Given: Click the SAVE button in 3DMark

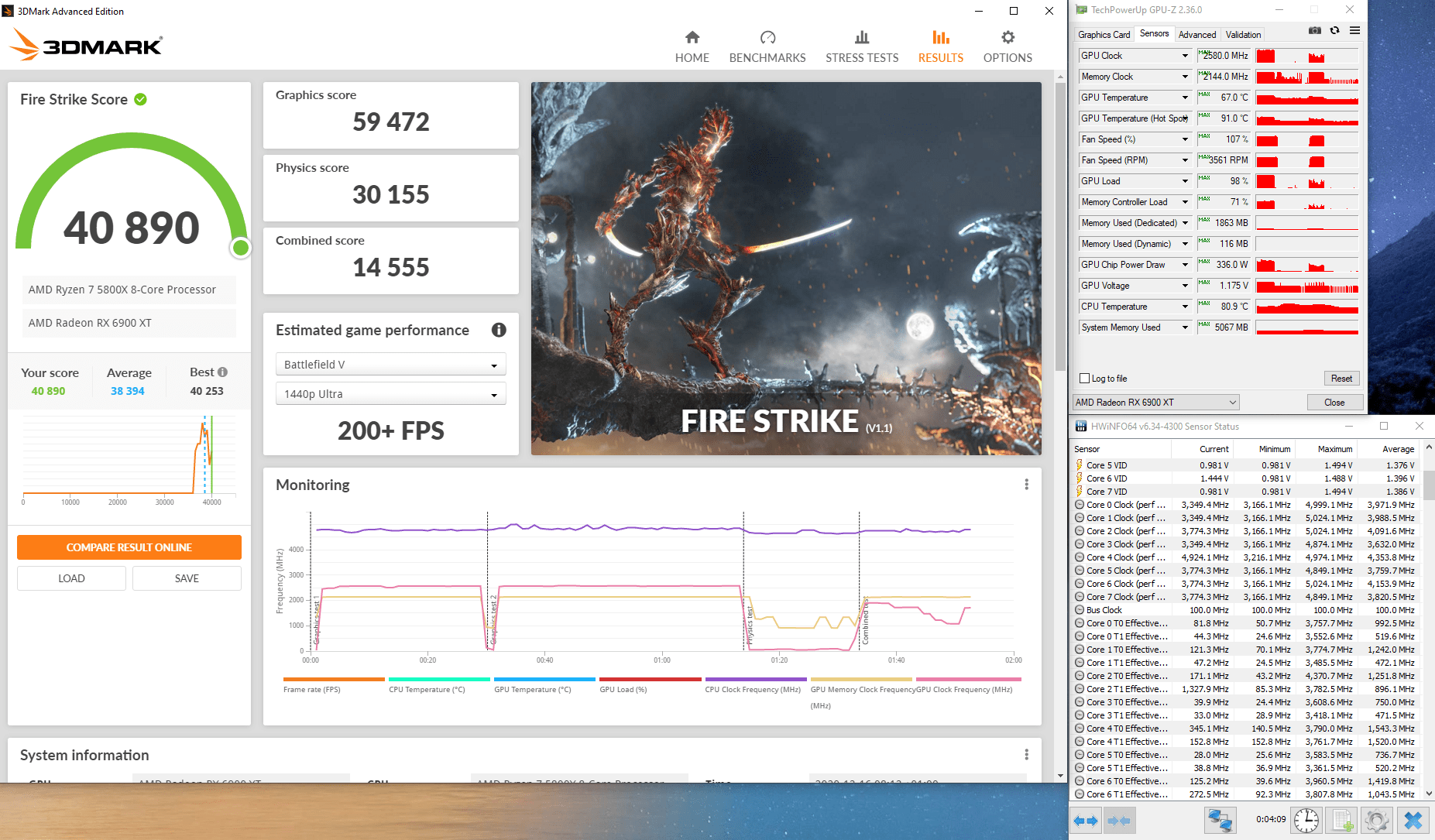Looking at the screenshot, I should point(187,578).
